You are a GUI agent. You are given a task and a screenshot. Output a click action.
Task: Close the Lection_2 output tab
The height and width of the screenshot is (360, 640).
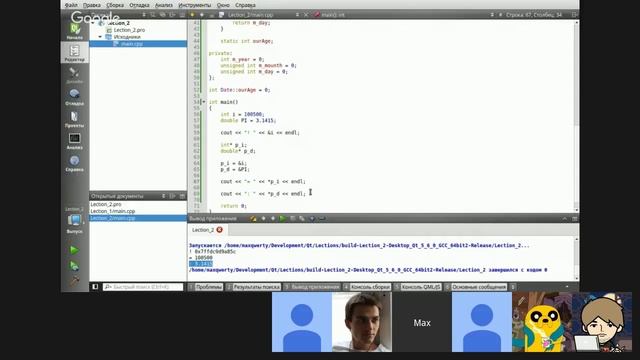coord(220,230)
